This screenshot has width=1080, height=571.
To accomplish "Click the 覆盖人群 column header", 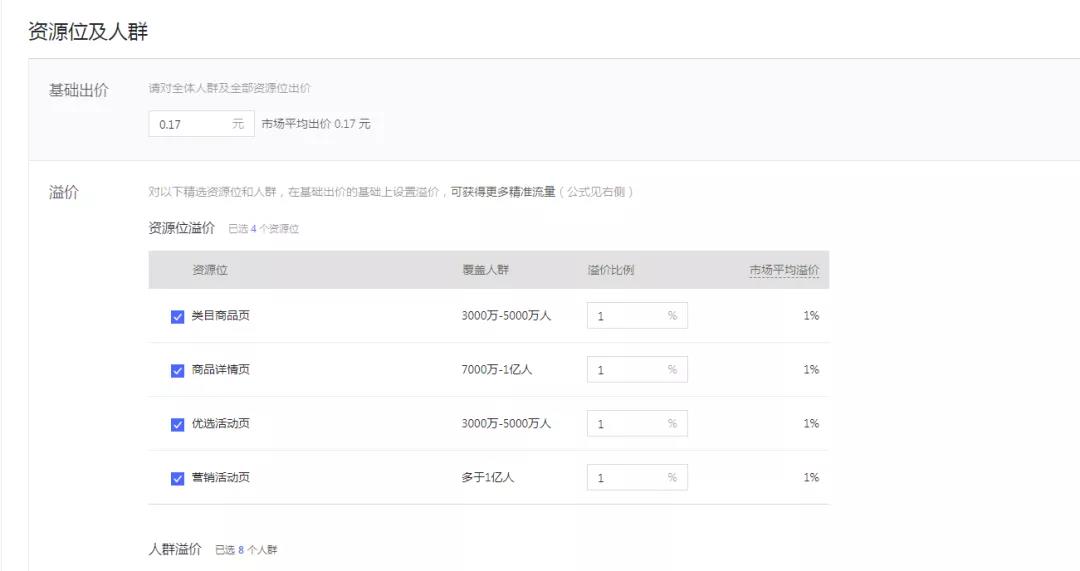I will 485,270.
